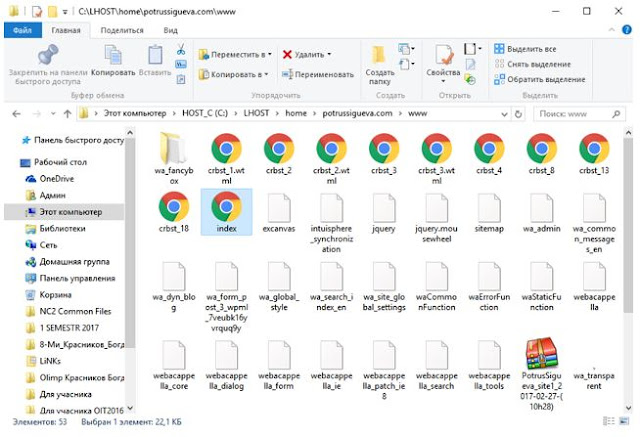Open OneDrive in navigation pane
The height and width of the screenshot is (437, 640).
tap(56, 179)
